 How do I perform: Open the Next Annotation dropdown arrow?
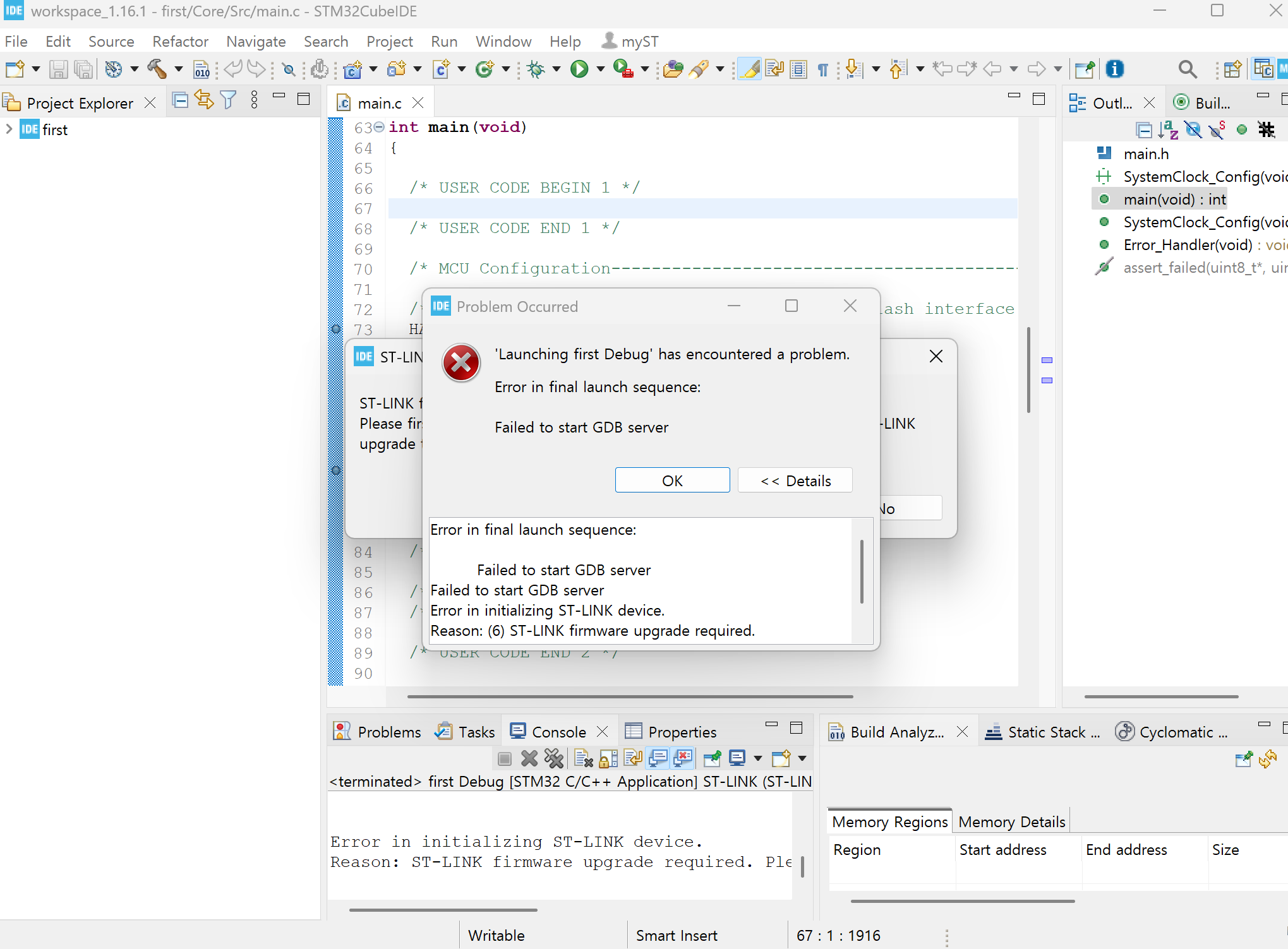click(x=876, y=69)
